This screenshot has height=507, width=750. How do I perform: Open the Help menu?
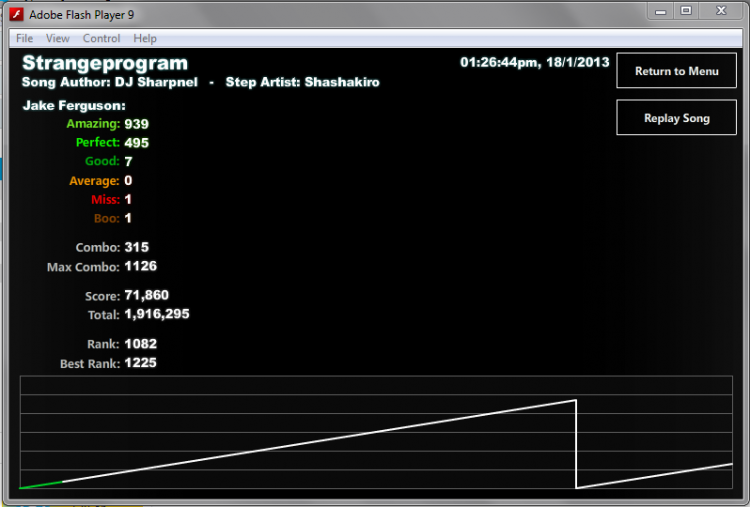145,38
